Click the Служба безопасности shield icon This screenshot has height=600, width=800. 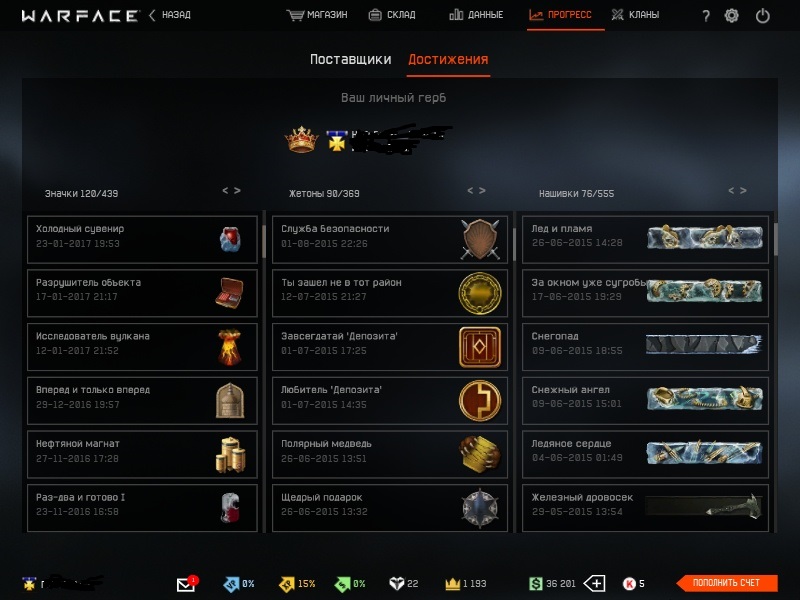pos(480,239)
